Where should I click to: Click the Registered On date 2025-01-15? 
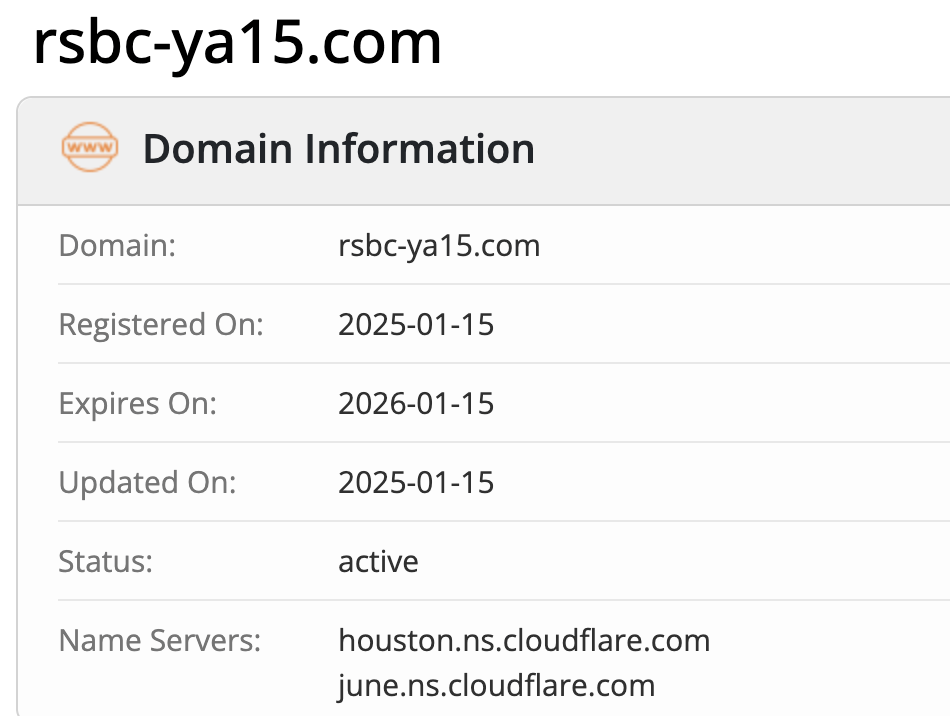[416, 324]
